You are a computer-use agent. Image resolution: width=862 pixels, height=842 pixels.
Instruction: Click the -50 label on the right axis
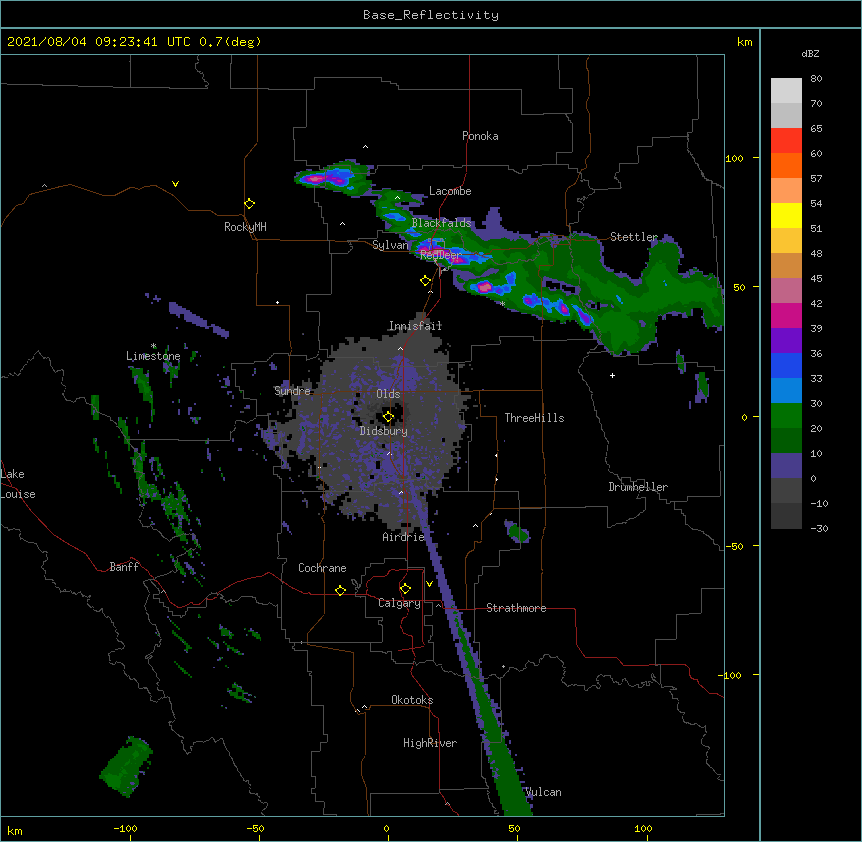pyautogui.click(x=734, y=546)
